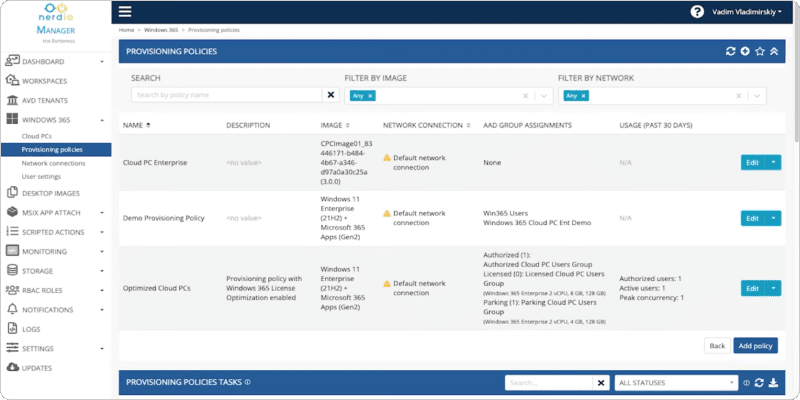The height and width of the screenshot is (400, 800).
Task: Click the Add policy button
Action: [755, 345]
